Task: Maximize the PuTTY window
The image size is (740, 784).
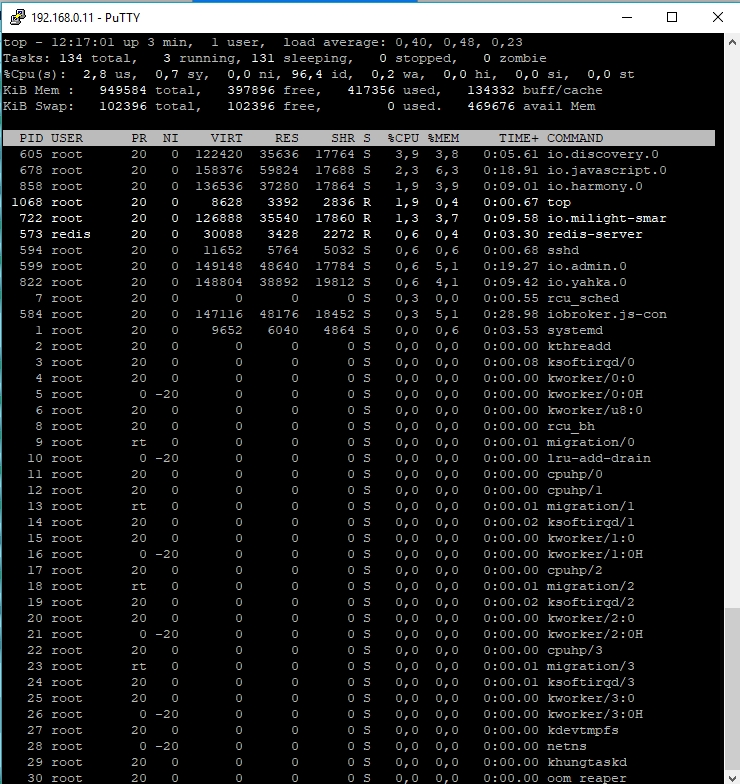Action: 672,18
